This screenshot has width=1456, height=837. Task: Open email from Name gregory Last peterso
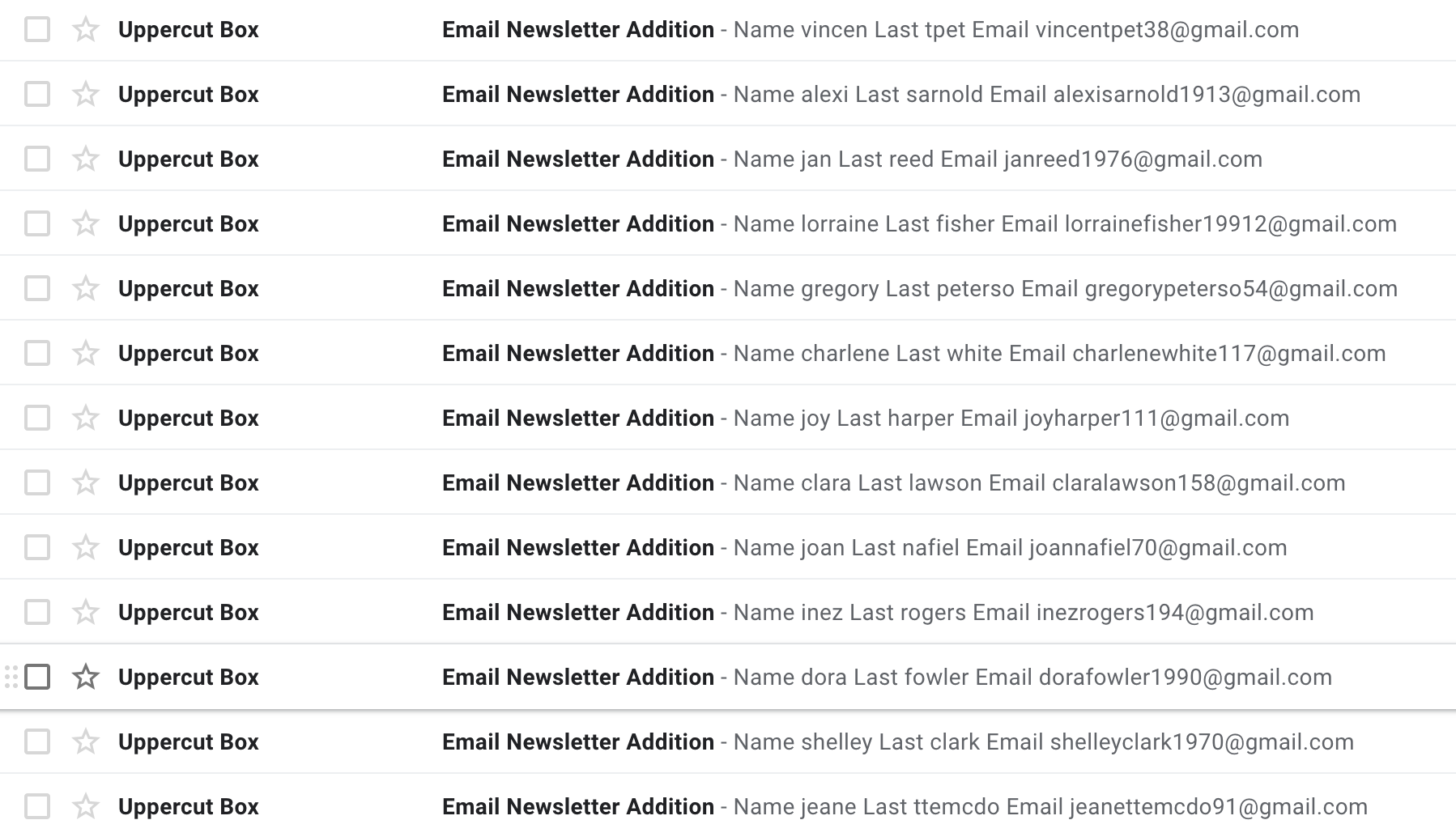click(x=728, y=289)
